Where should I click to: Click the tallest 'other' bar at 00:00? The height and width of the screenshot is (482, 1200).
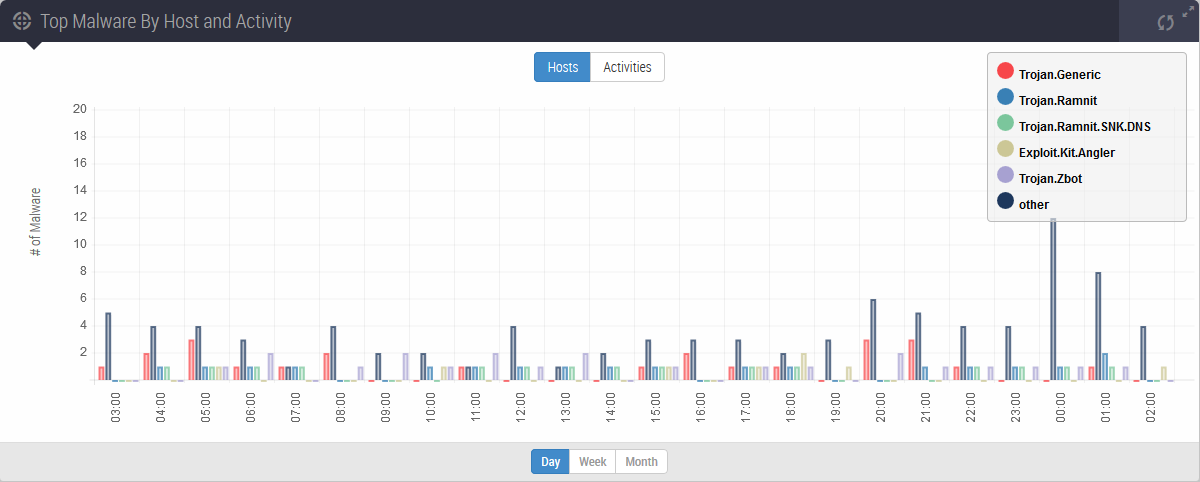1053,299
